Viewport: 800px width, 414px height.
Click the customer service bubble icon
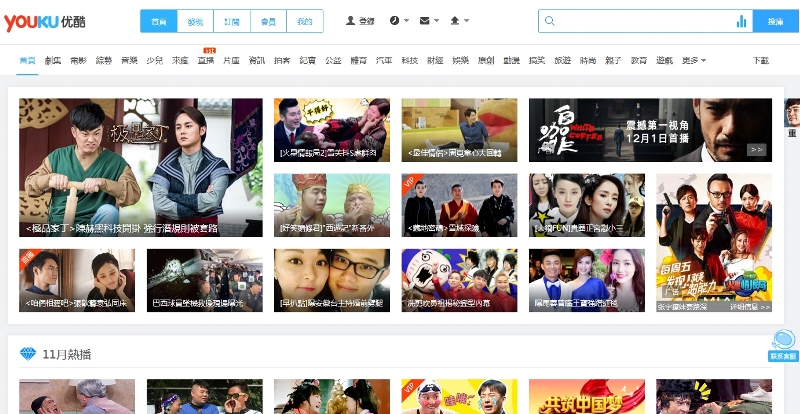[x=784, y=340]
